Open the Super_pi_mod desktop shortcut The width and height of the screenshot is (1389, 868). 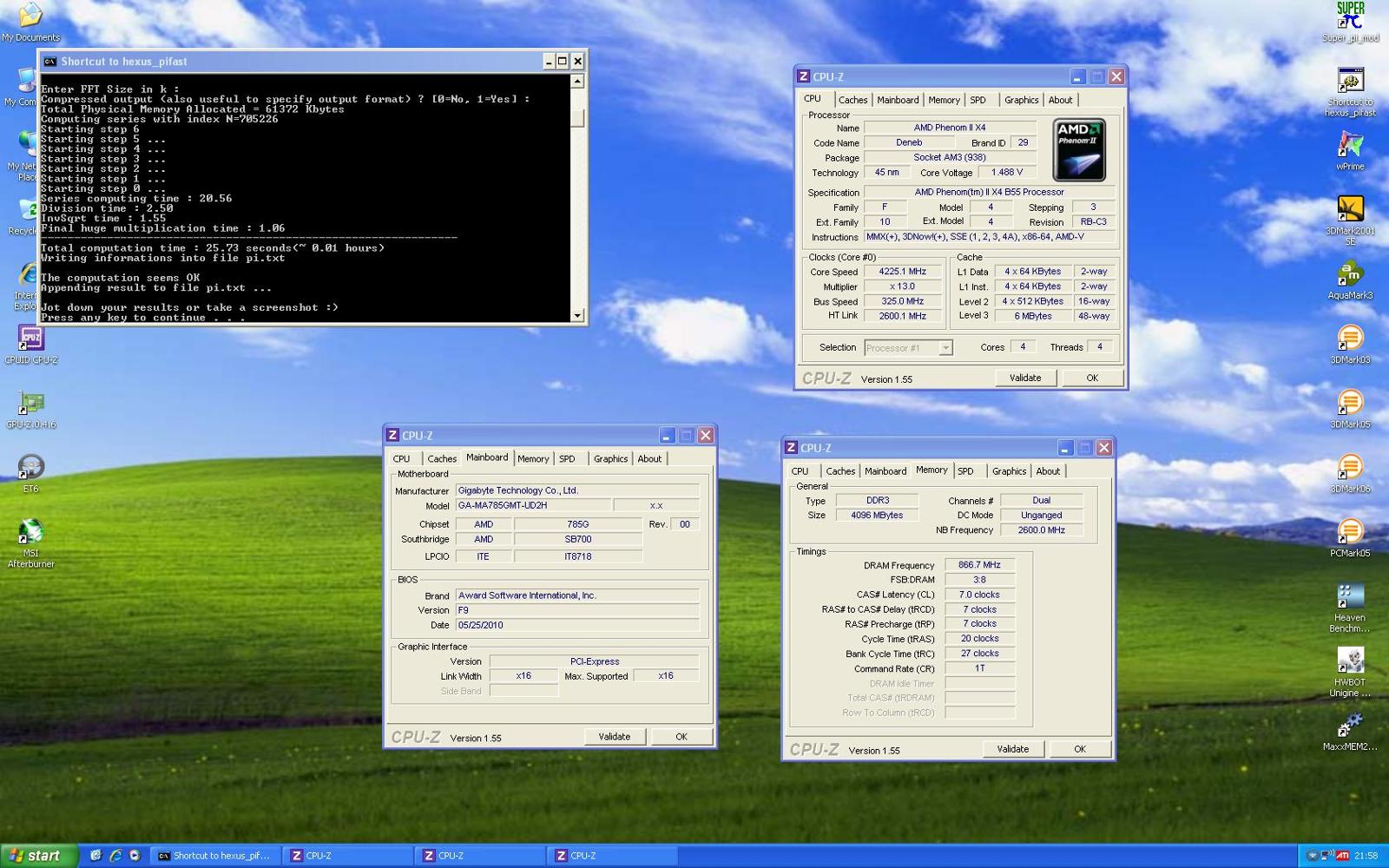pos(1350,22)
